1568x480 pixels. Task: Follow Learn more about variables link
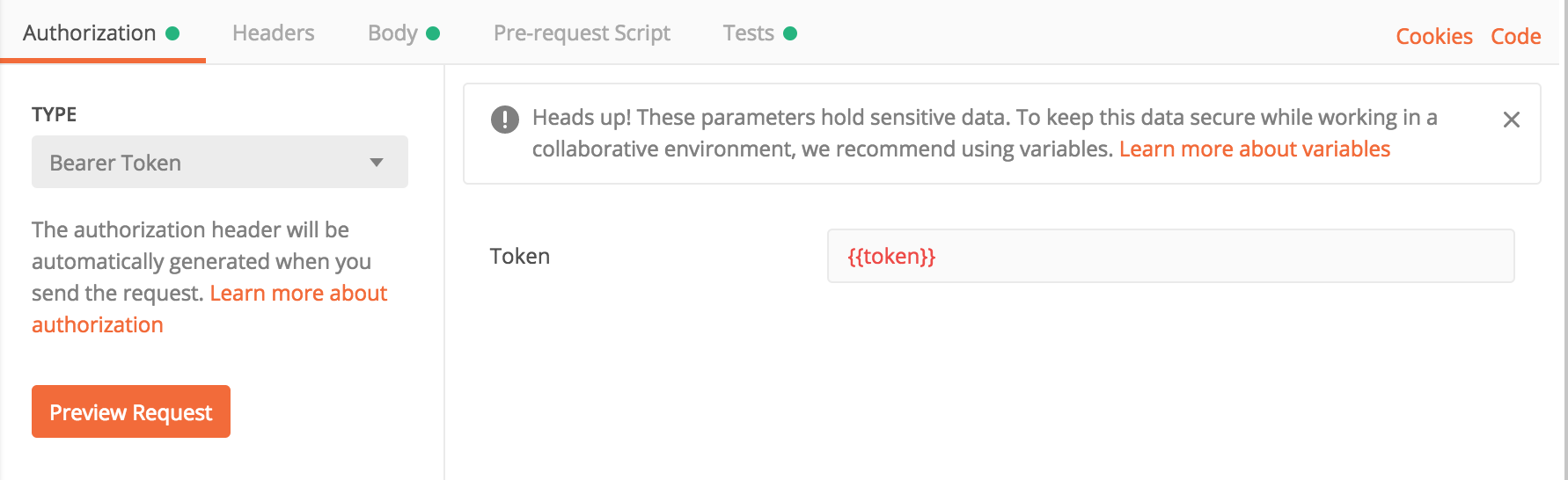pos(1255,149)
